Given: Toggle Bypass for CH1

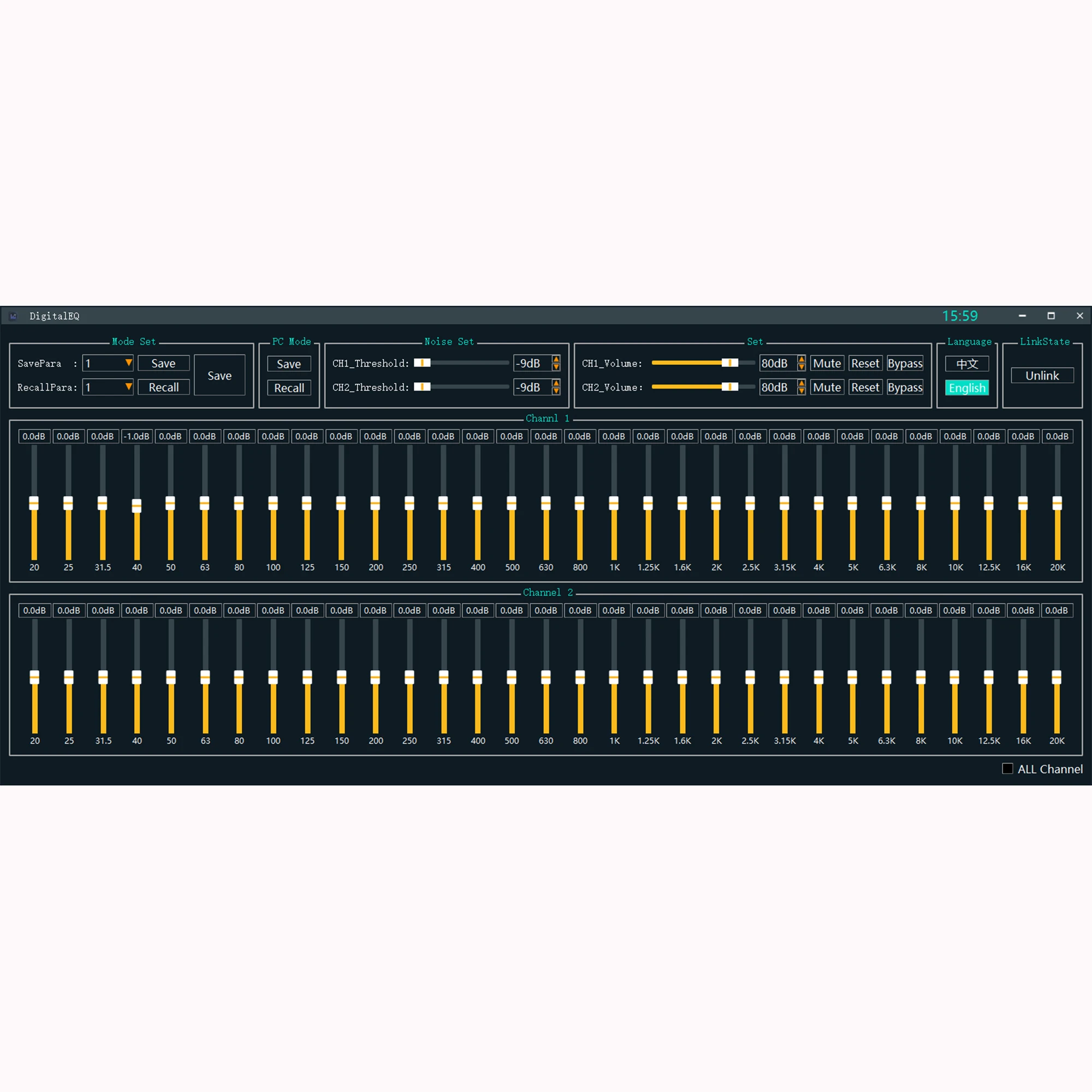Looking at the screenshot, I should point(904,364).
